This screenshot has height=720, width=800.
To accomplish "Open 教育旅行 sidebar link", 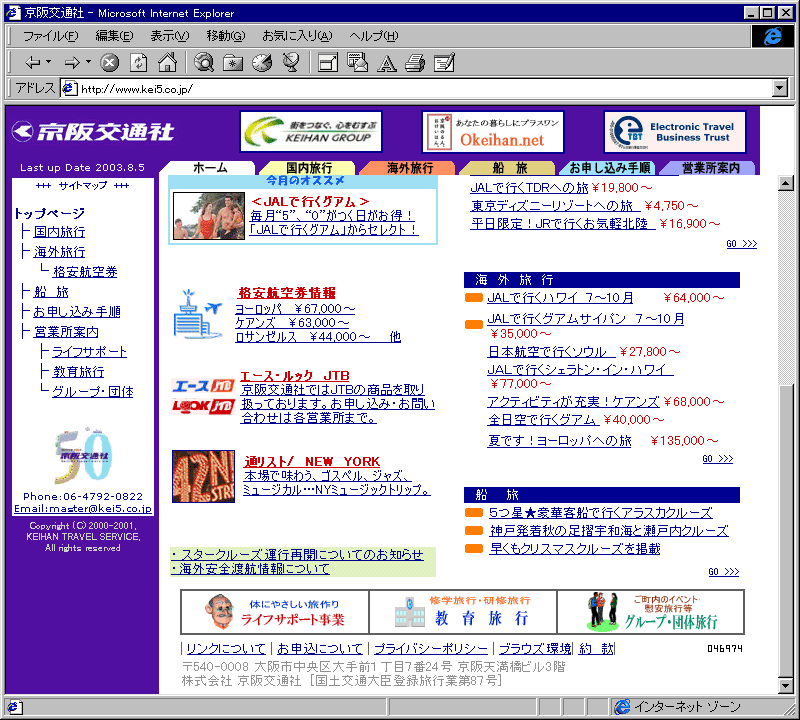I will click(78, 371).
